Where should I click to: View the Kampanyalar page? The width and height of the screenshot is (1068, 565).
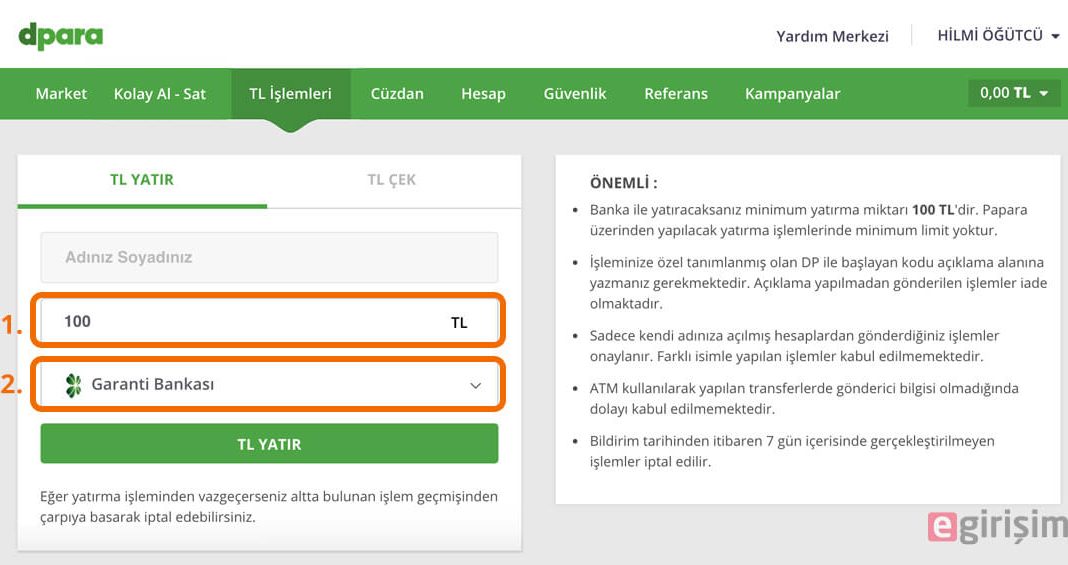[792, 94]
